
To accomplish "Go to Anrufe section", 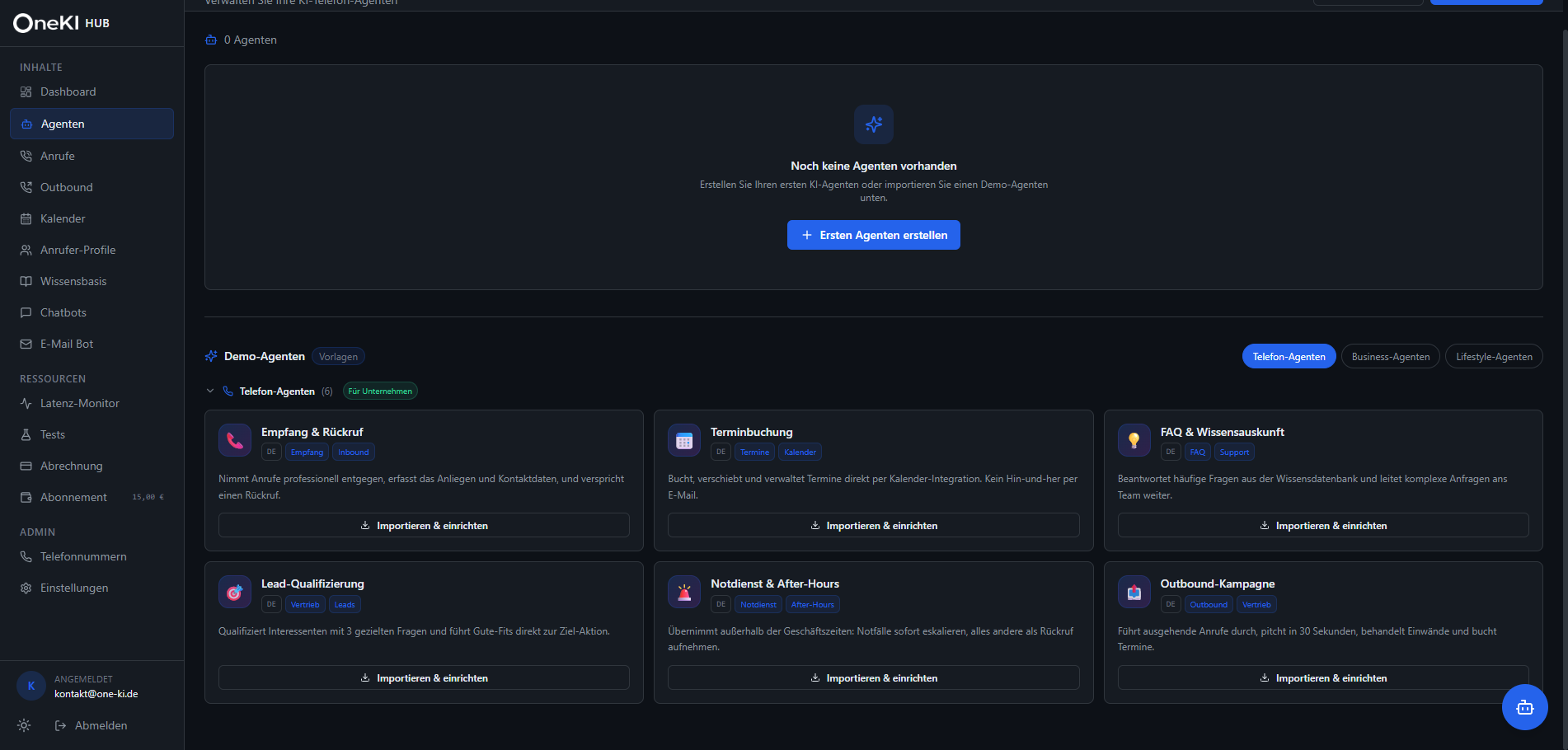I will (x=92, y=156).
